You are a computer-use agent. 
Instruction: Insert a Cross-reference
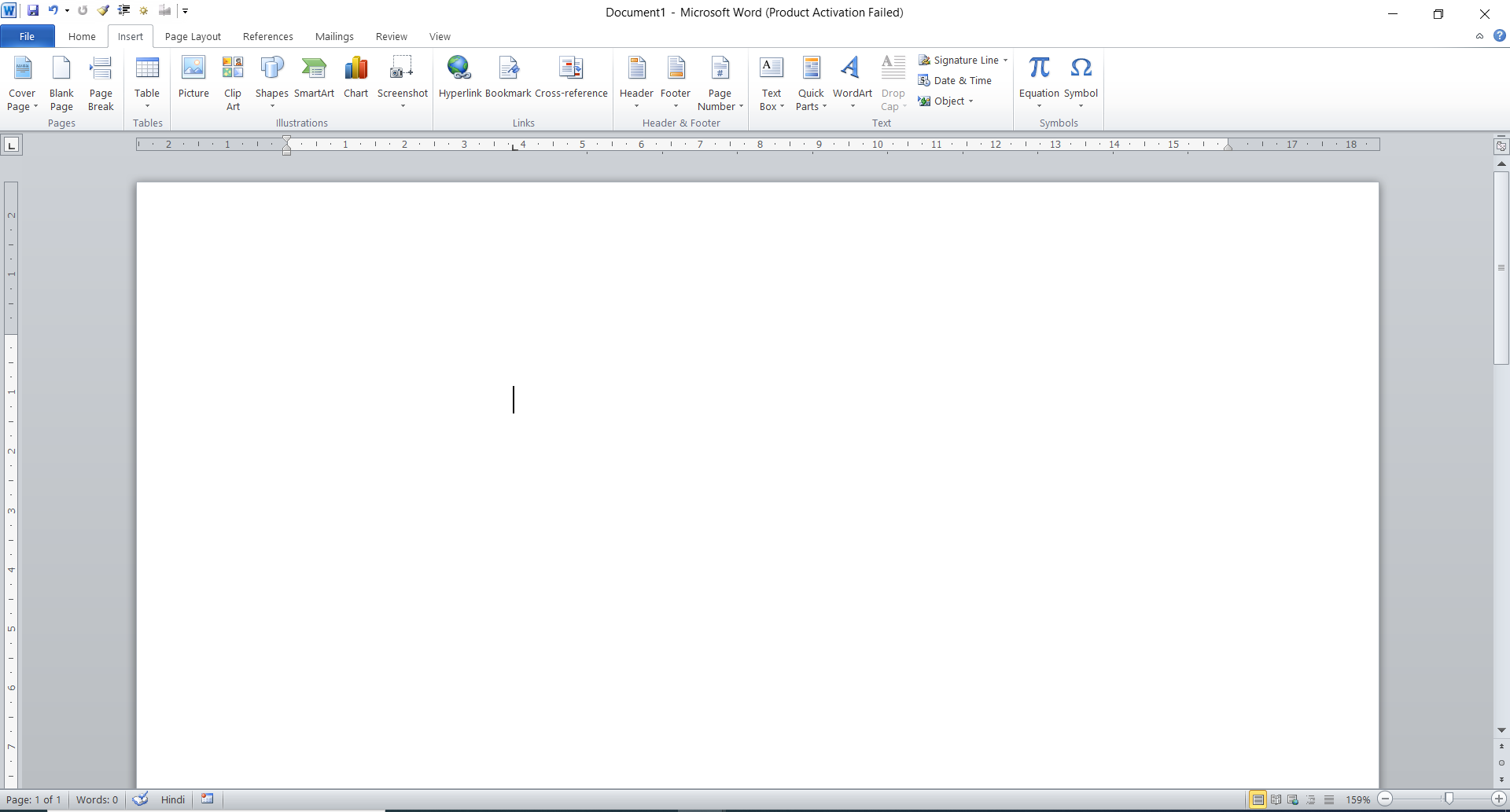[x=572, y=79]
